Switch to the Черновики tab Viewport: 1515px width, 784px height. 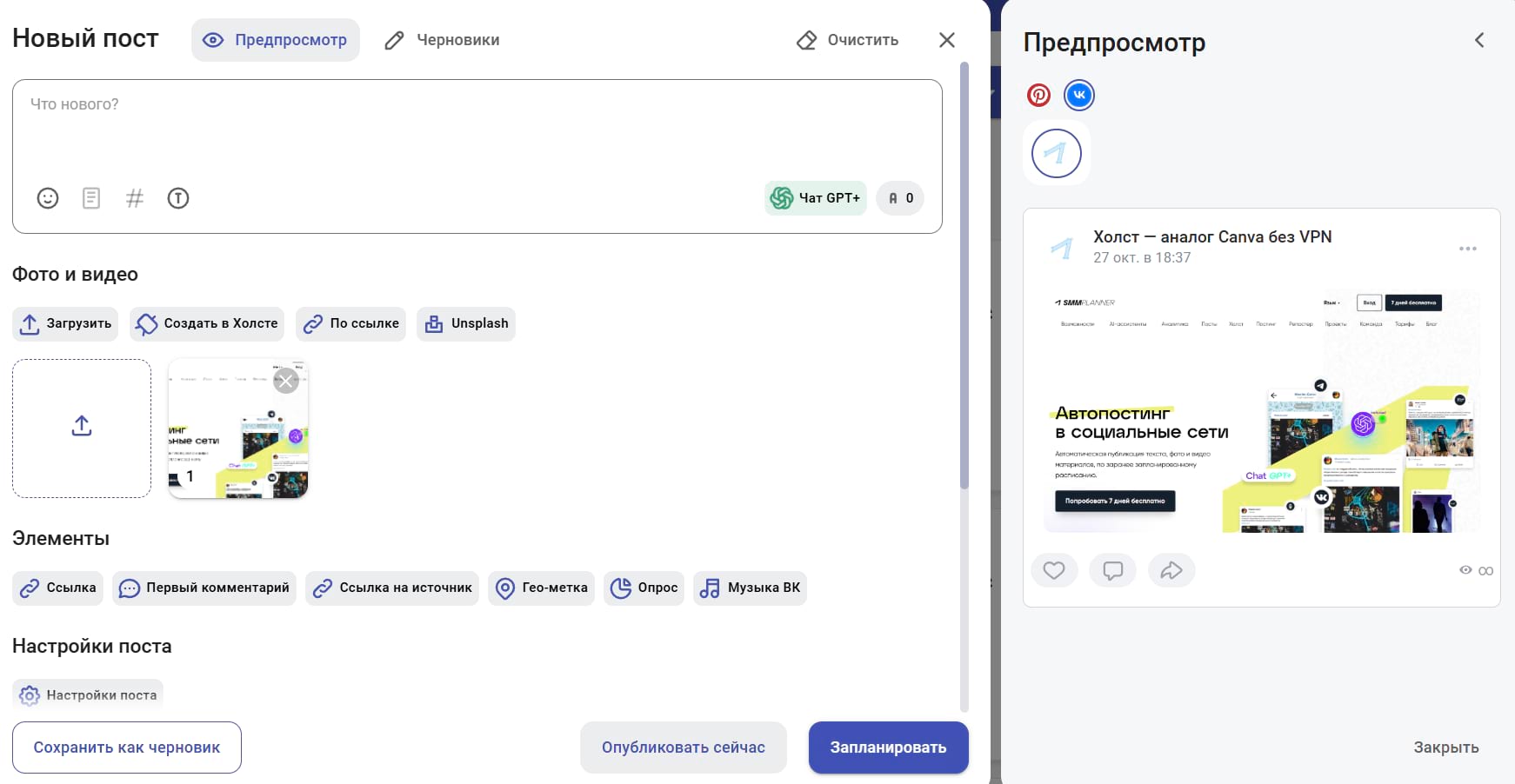pos(442,39)
